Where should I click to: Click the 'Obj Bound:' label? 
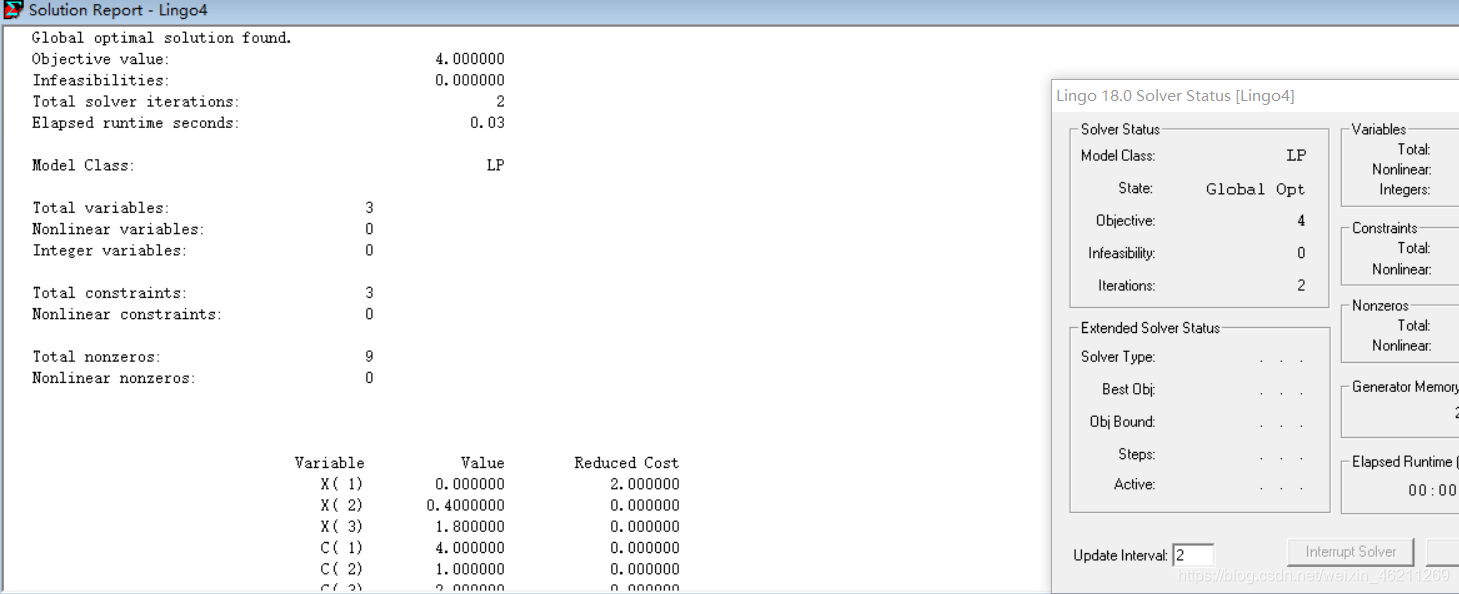pyautogui.click(x=1122, y=422)
